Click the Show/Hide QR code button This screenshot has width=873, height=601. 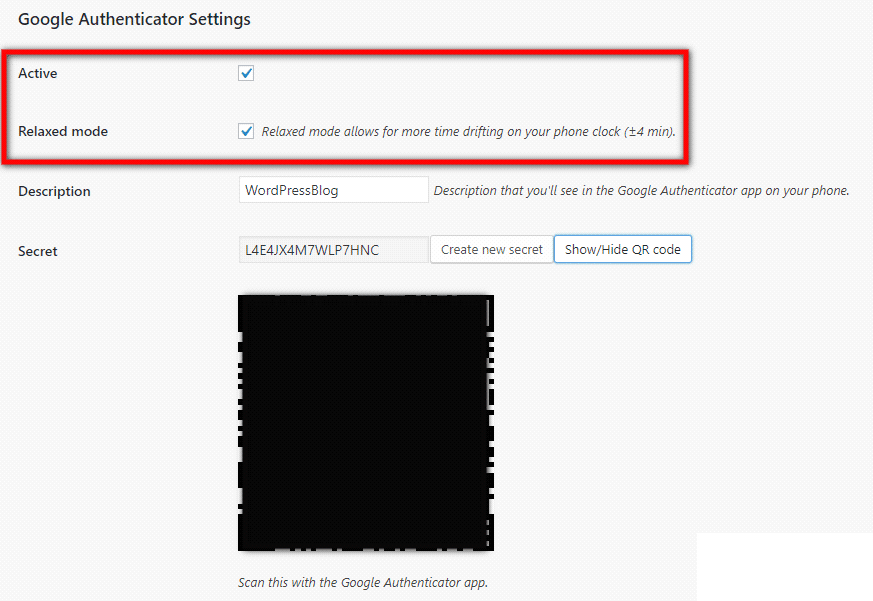[622, 250]
